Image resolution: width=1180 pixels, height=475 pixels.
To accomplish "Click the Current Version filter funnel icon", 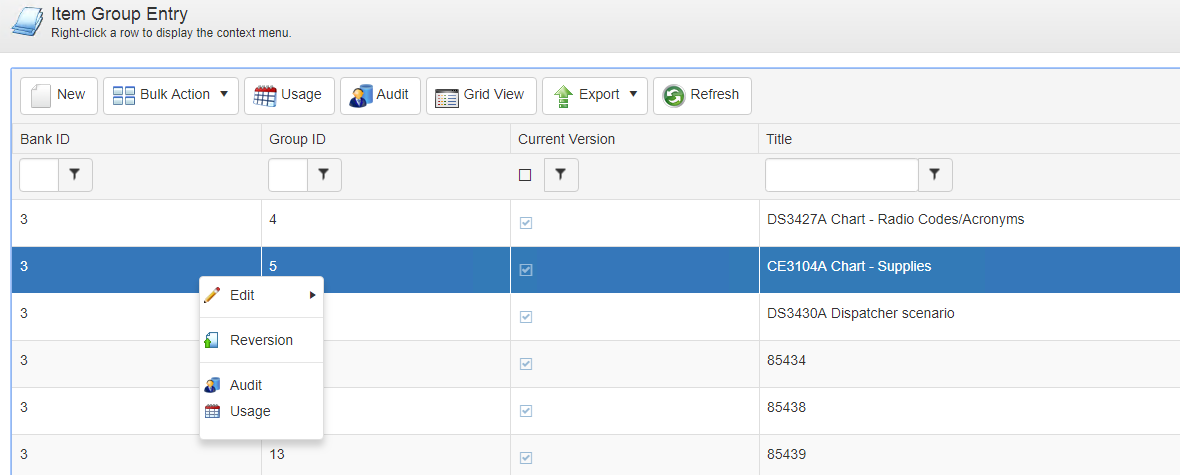I will pyautogui.click(x=561, y=175).
